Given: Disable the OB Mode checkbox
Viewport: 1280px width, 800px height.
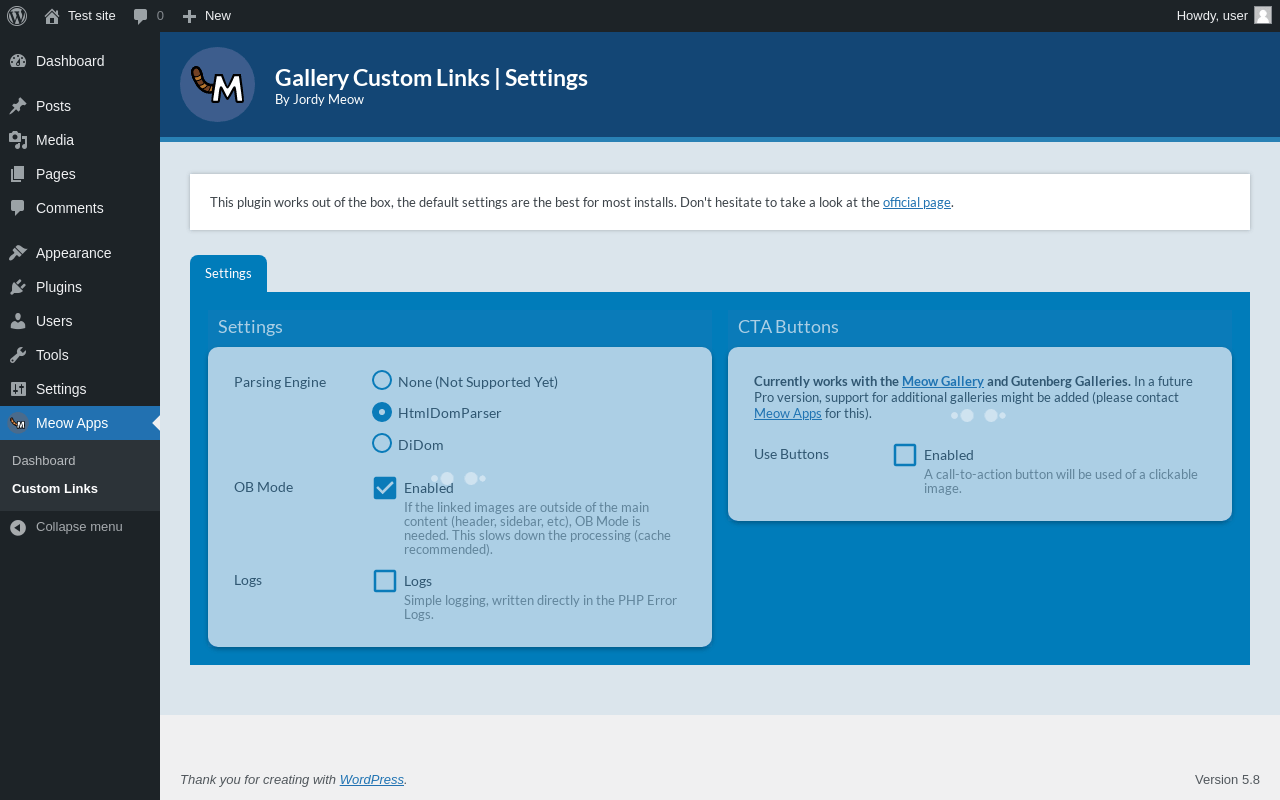Looking at the screenshot, I should click(385, 488).
